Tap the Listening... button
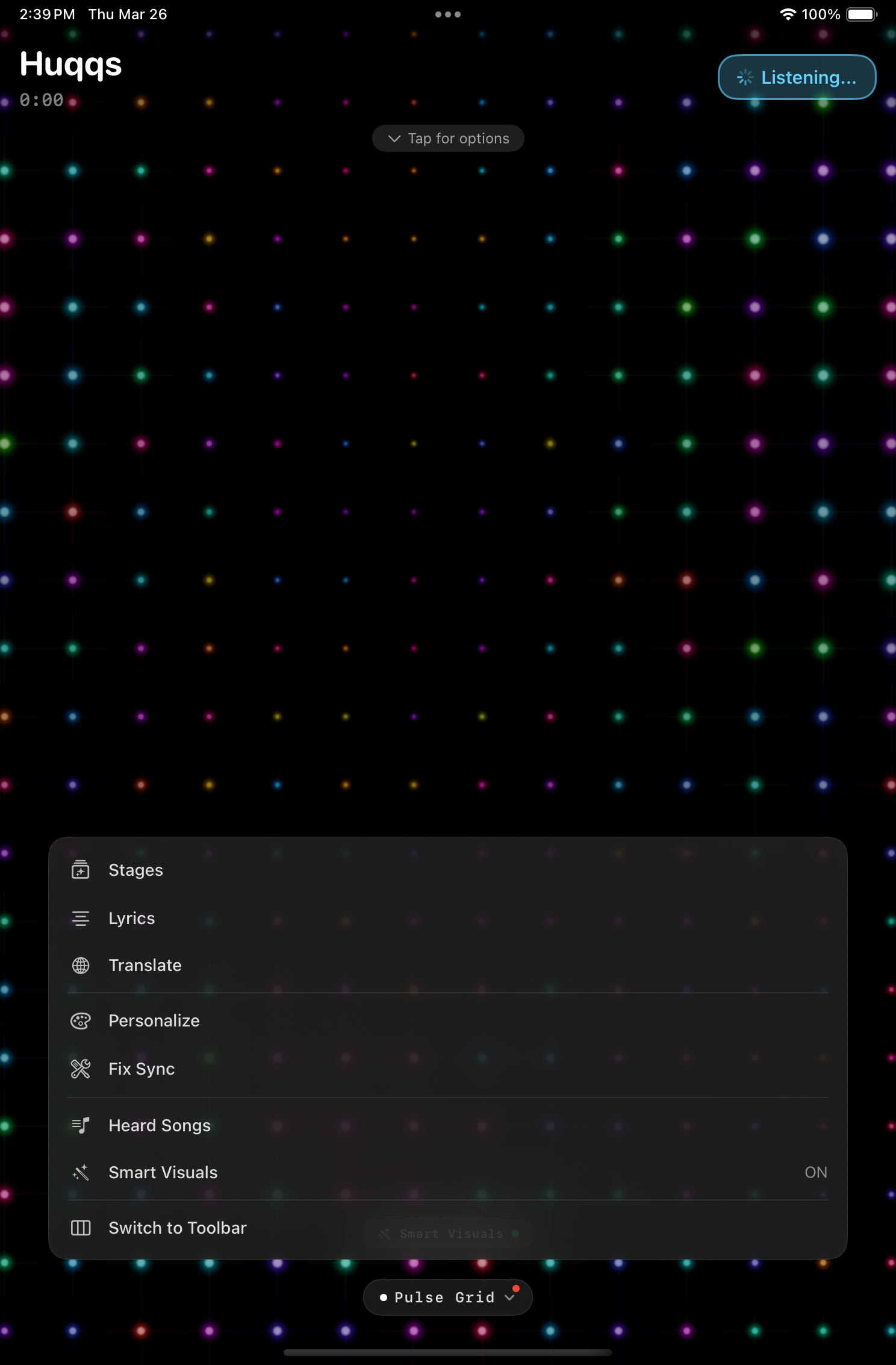Viewport: 896px width, 1365px height. (x=797, y=77)
